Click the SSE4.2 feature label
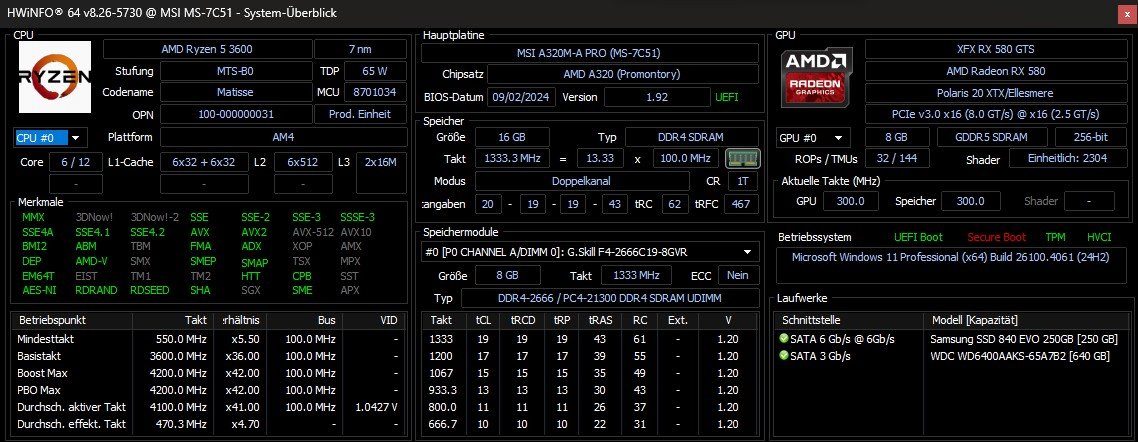1138x442 pixels. (x=147, y=232)
